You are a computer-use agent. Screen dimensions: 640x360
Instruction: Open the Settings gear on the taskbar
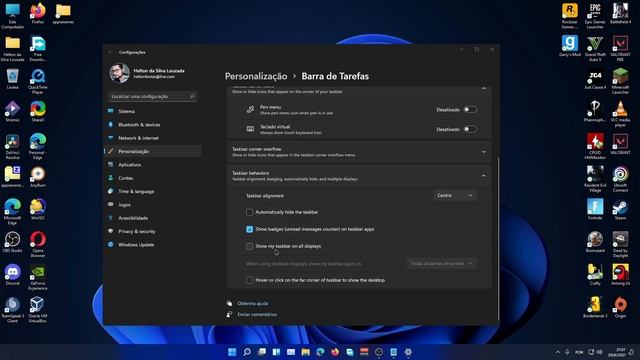tap(408, 352)
